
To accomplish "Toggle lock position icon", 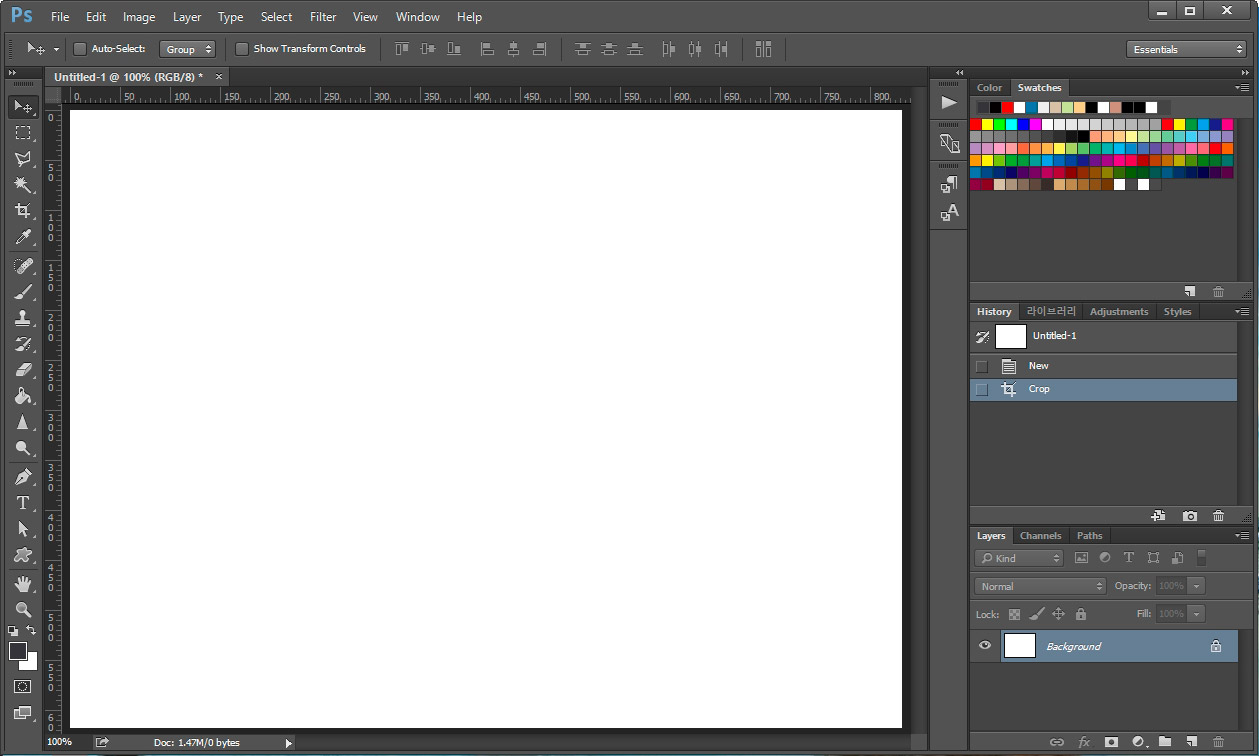I will click(1058, 614).
